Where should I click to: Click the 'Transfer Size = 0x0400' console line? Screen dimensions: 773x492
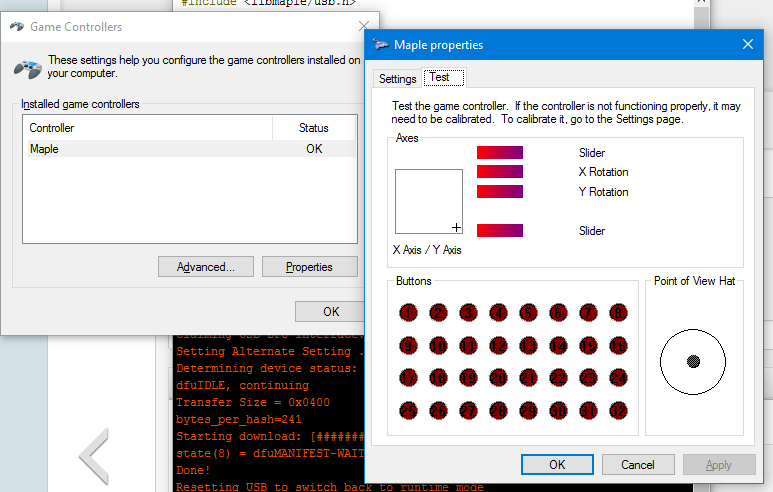coord(253,402)
